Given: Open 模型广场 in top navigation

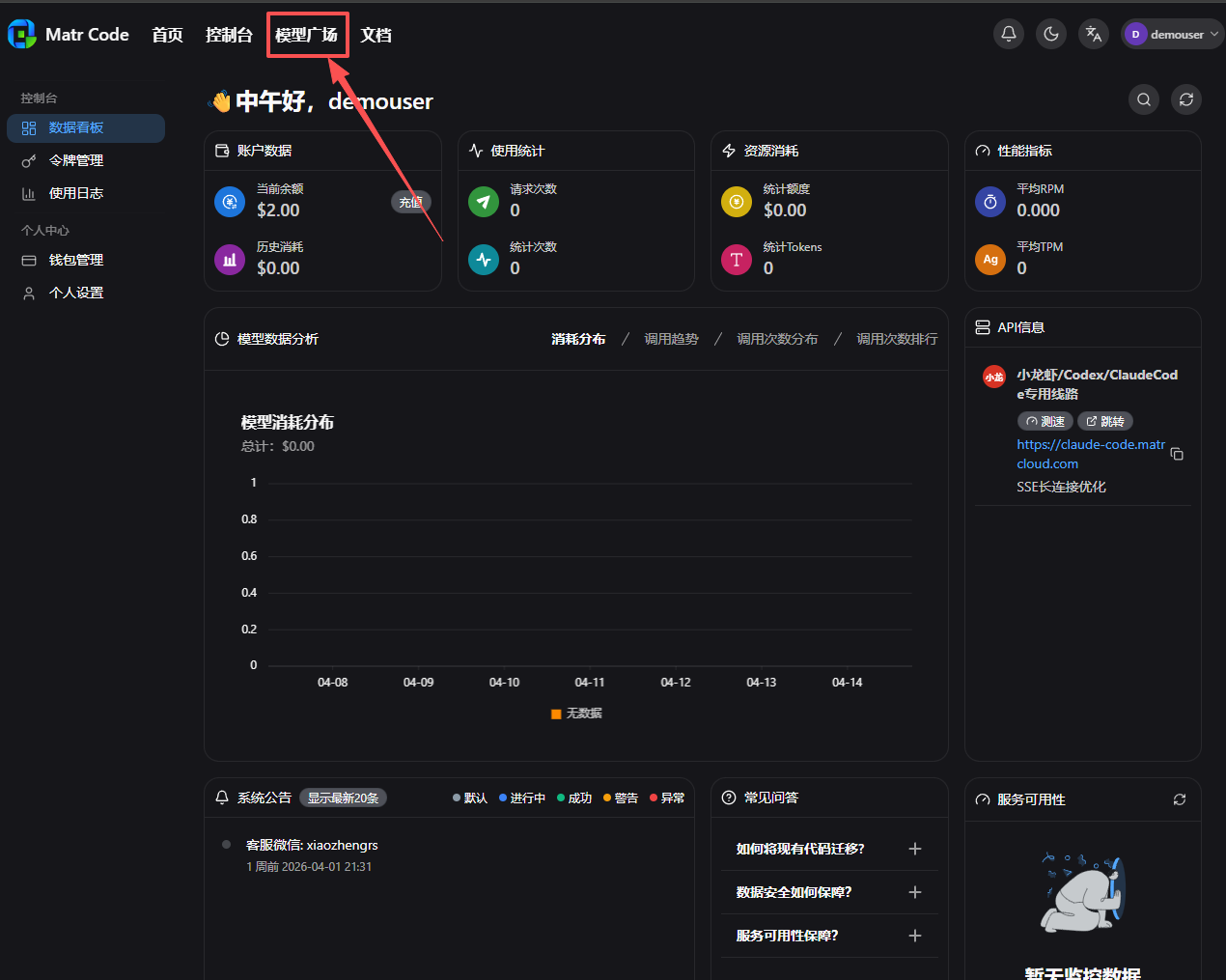Looking at the screenshot, I should pyautogui.click(x=306, y=35).
